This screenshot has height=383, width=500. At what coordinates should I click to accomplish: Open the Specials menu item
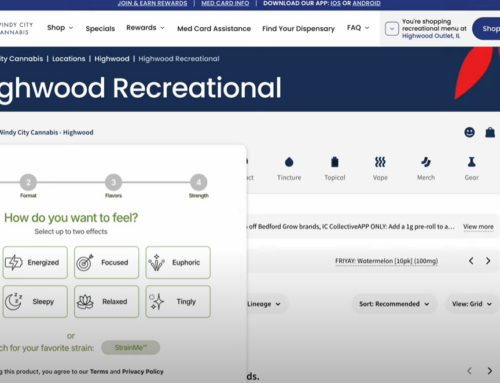pos(100,29)
